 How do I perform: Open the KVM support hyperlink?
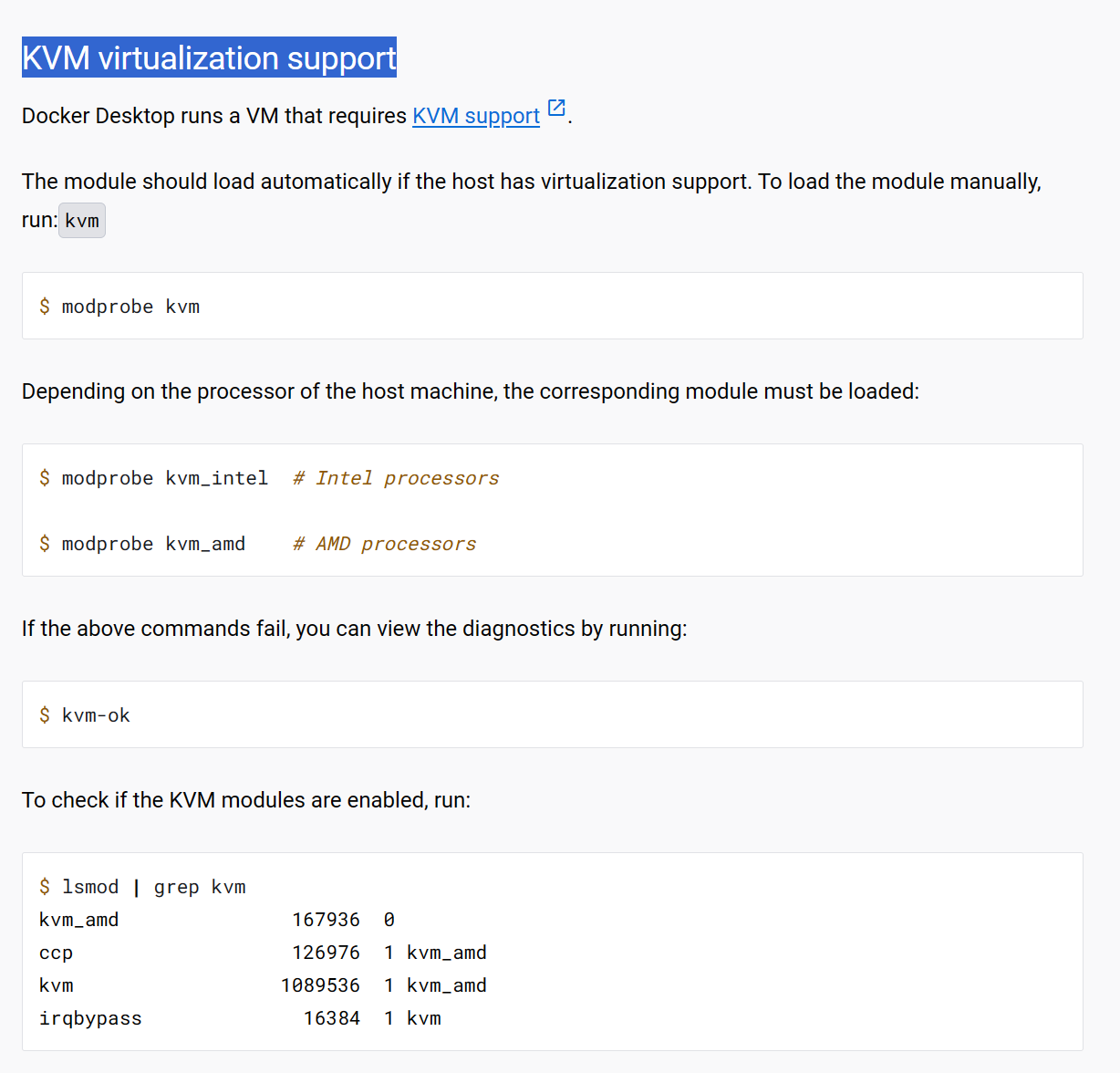(x=475, y=116)
